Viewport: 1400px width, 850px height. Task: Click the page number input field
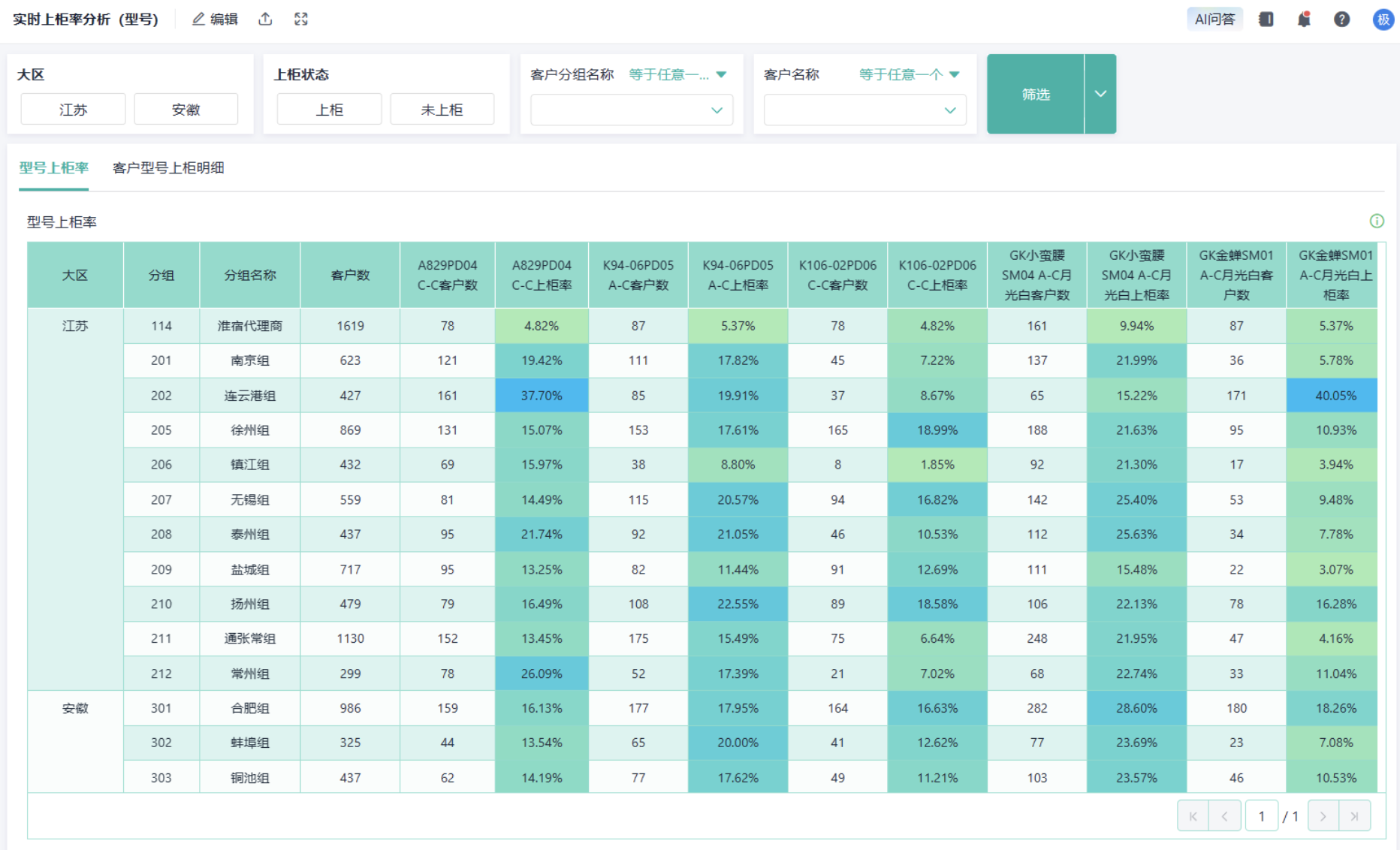coord(1262,815)
